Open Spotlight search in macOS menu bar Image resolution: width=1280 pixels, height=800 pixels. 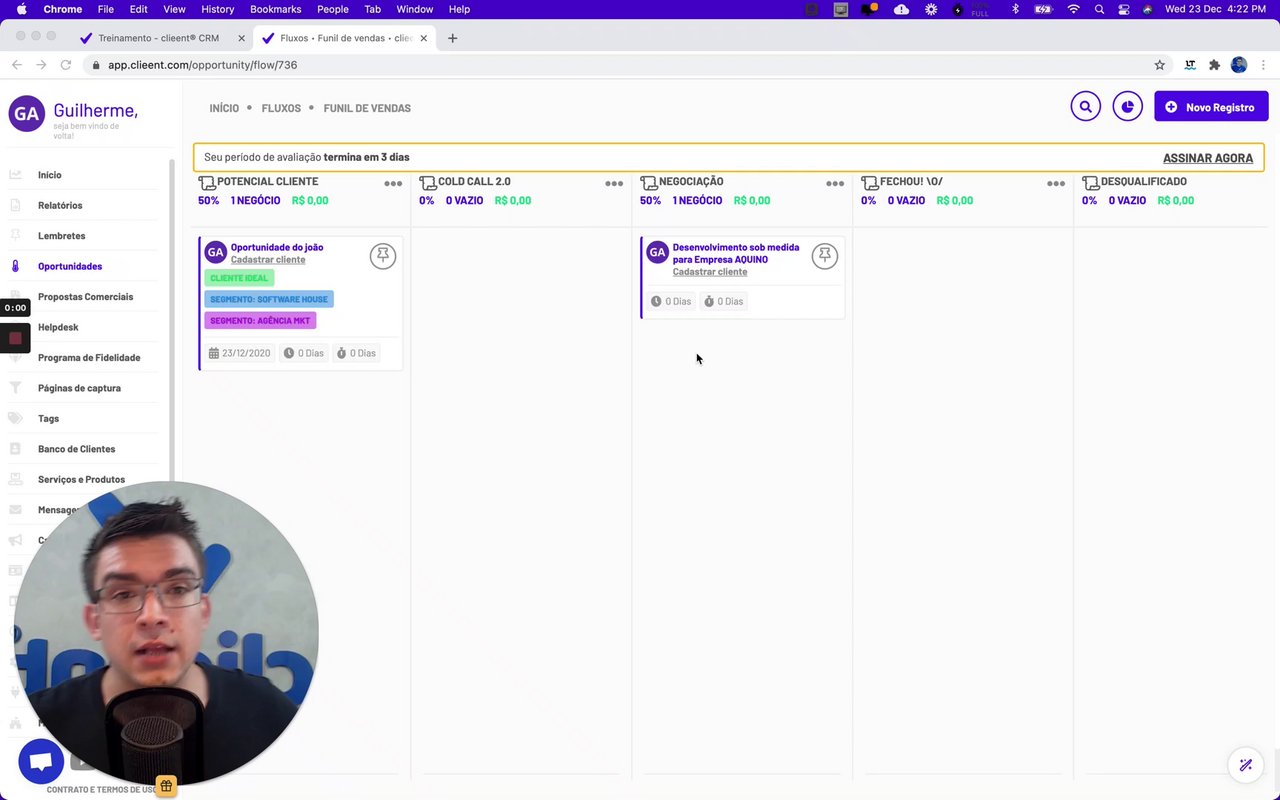(1099, 9)
